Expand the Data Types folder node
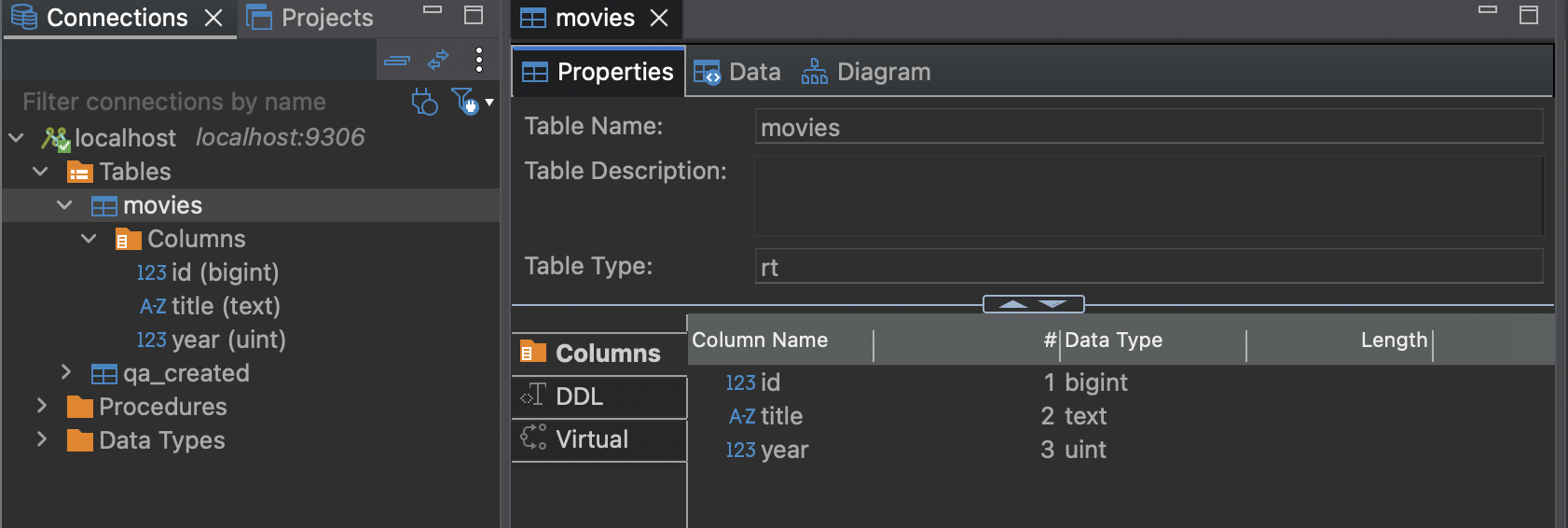This screenshot has width=1568, height=528. tap(41, 439)
